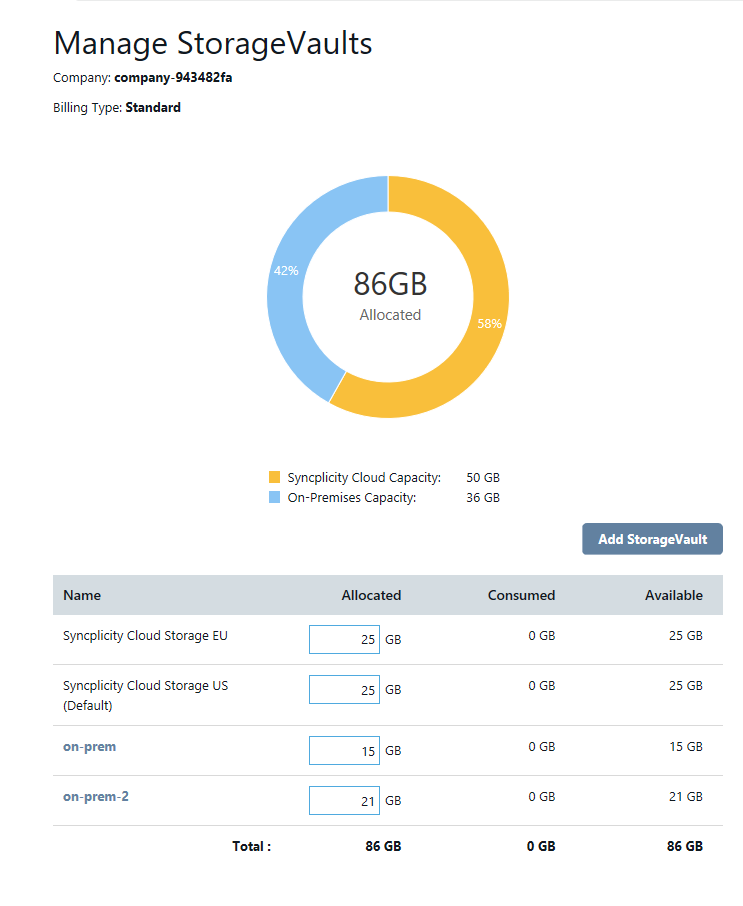743x906 pixels.
Task: Click the Syncplicity Cloud Storage EU row name
Action: click(x=145, y=636)
